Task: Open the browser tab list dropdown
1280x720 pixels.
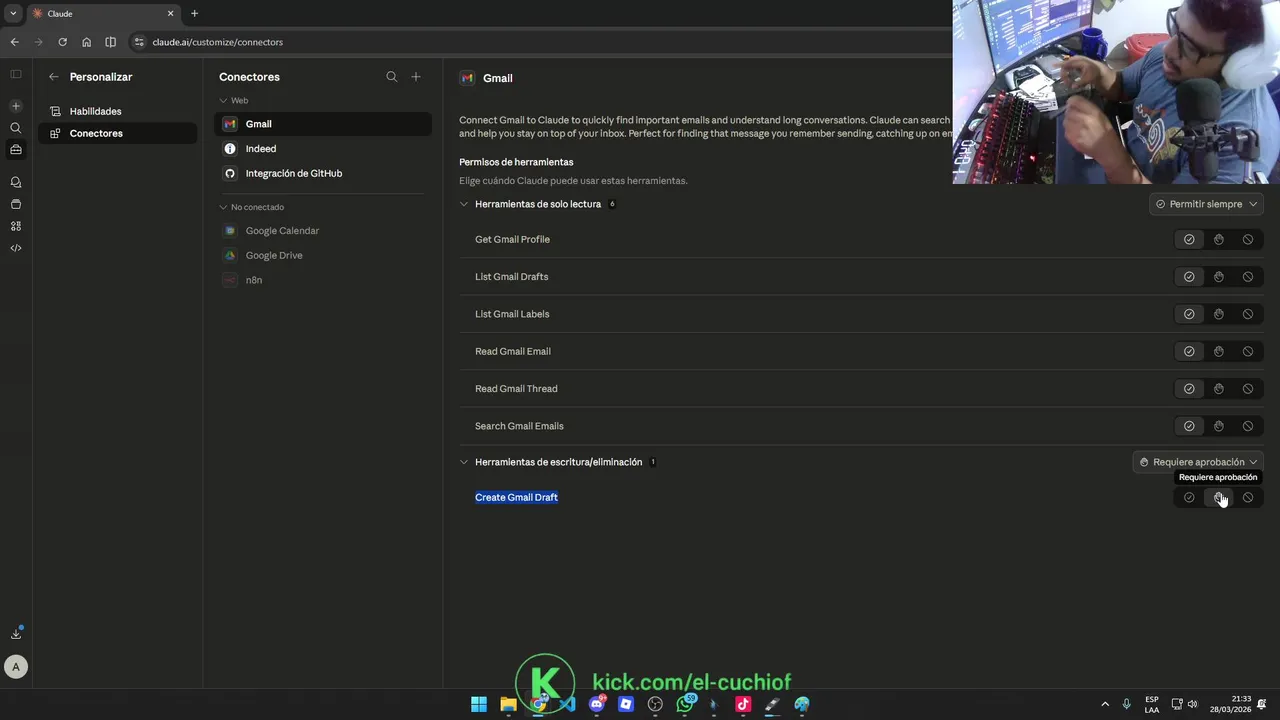Action: [x=13, y=13]
